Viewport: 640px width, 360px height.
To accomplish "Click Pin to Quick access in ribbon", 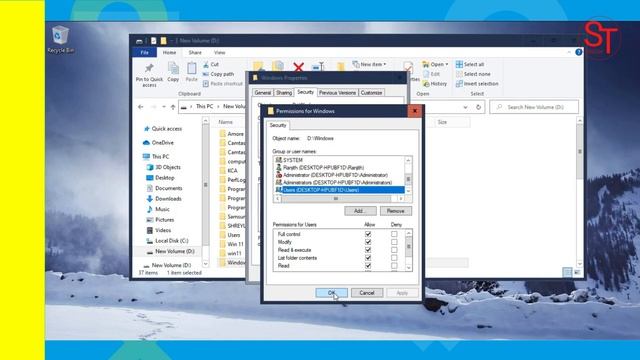I will [x=149, y=74].
